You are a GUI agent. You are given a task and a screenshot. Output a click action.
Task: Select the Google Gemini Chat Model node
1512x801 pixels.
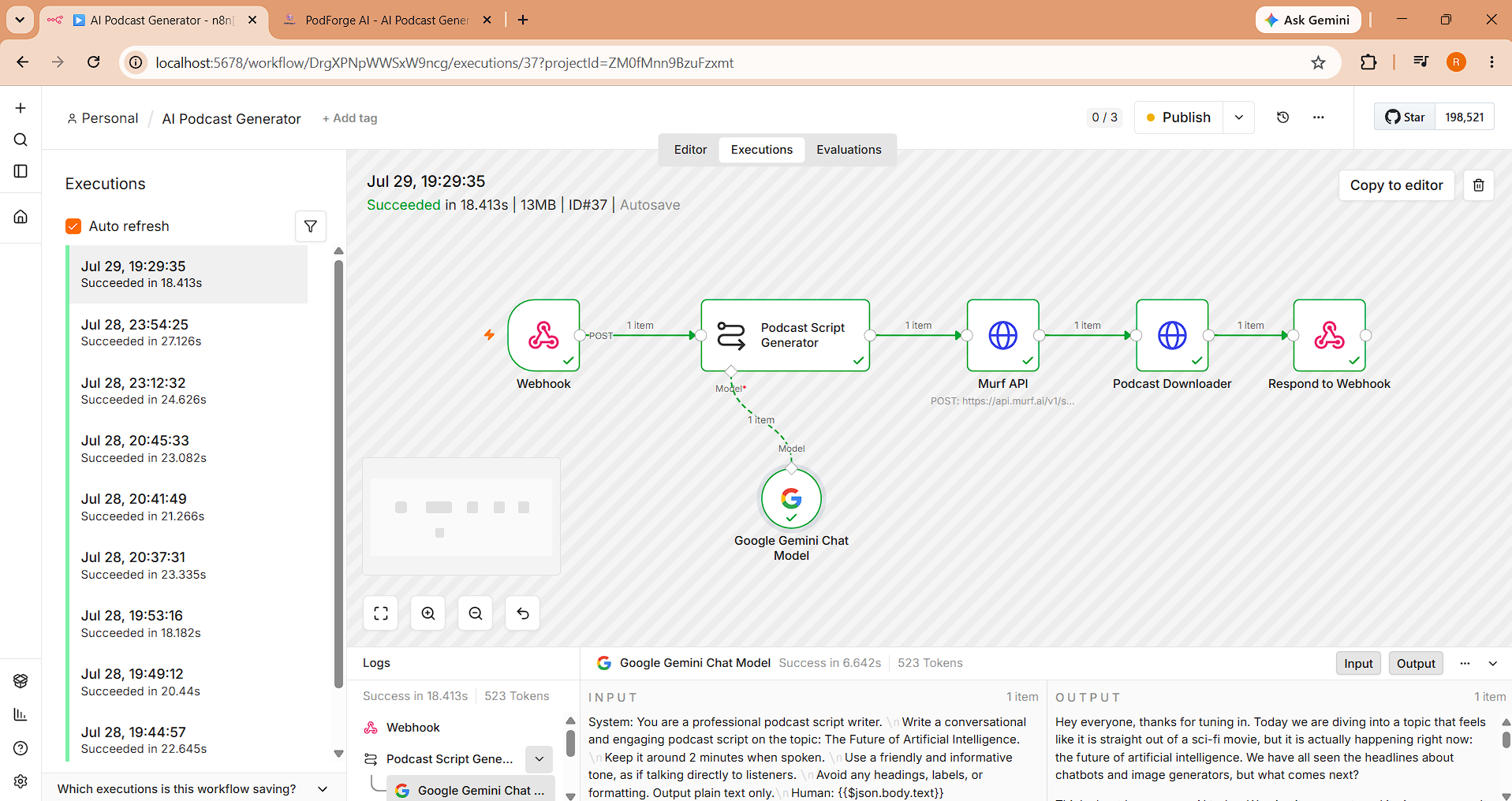coord(791,499)
